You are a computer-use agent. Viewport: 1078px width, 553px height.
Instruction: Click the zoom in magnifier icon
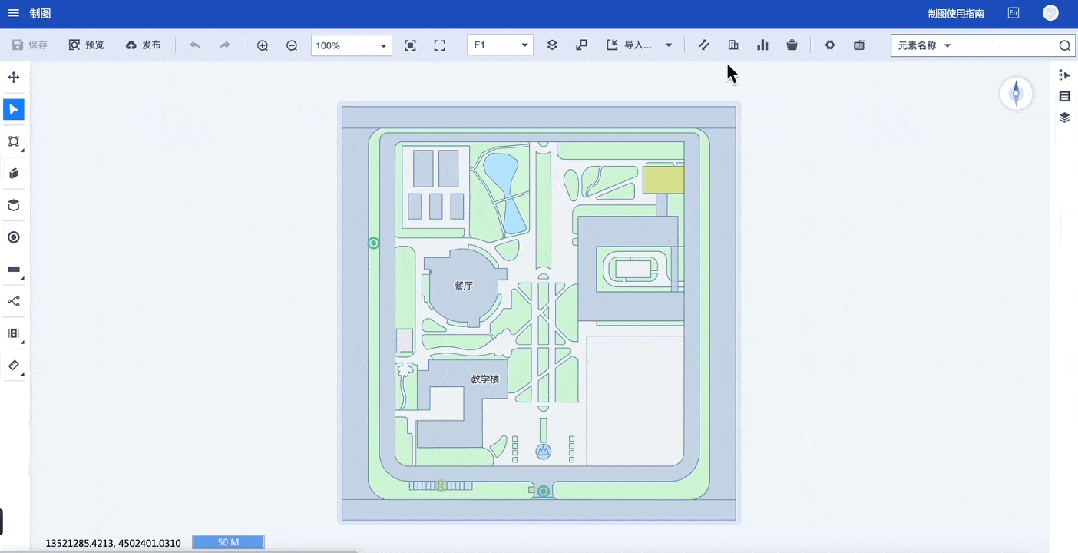tap(262, 46)
